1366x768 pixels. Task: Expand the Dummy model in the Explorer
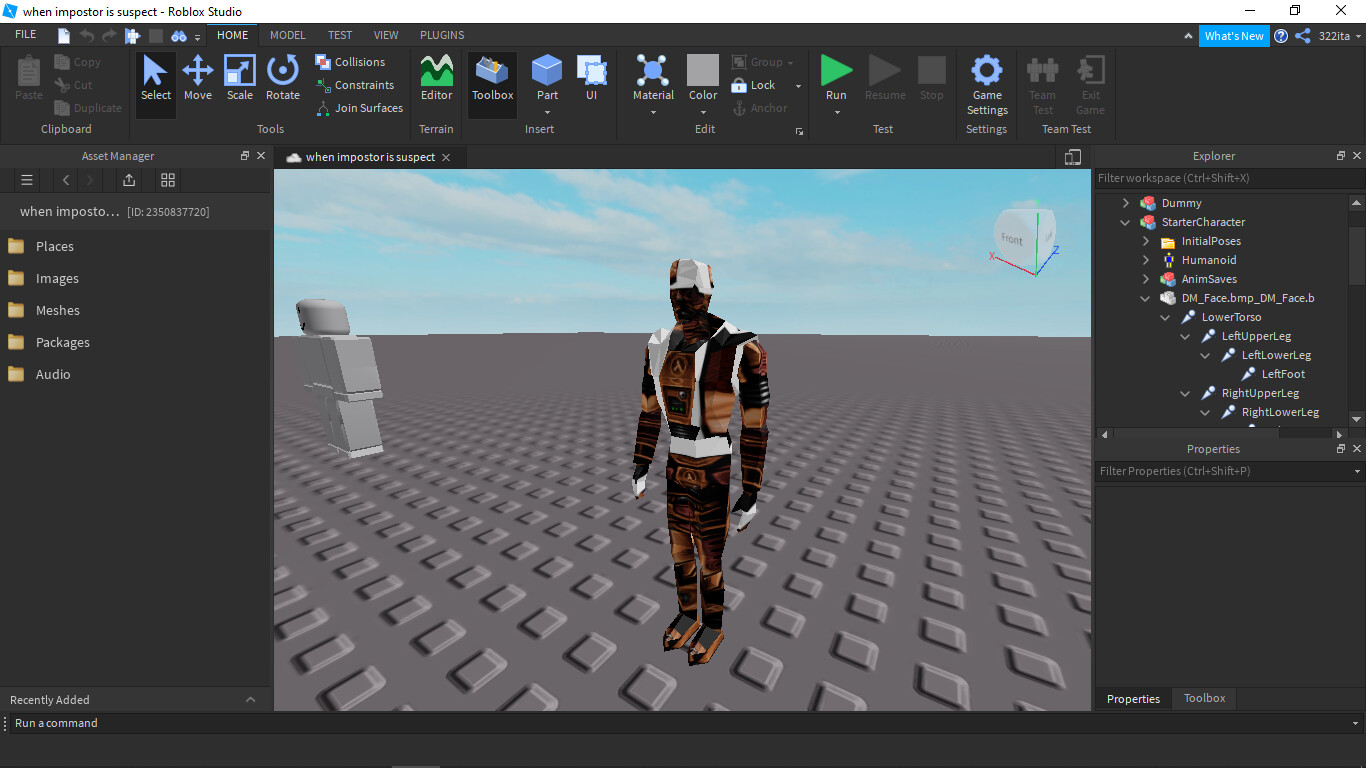click(1126, 203)
